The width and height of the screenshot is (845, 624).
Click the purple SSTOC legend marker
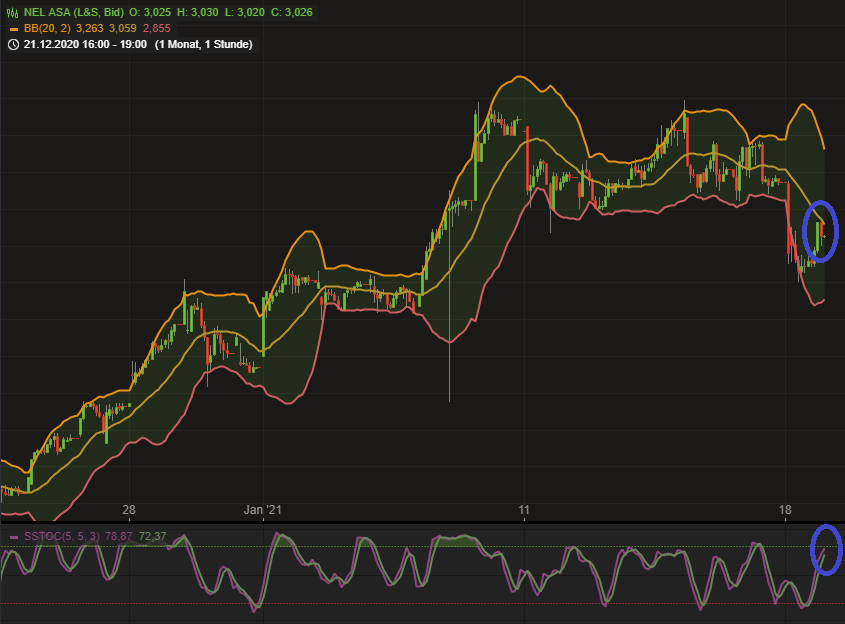pos(12,537)
